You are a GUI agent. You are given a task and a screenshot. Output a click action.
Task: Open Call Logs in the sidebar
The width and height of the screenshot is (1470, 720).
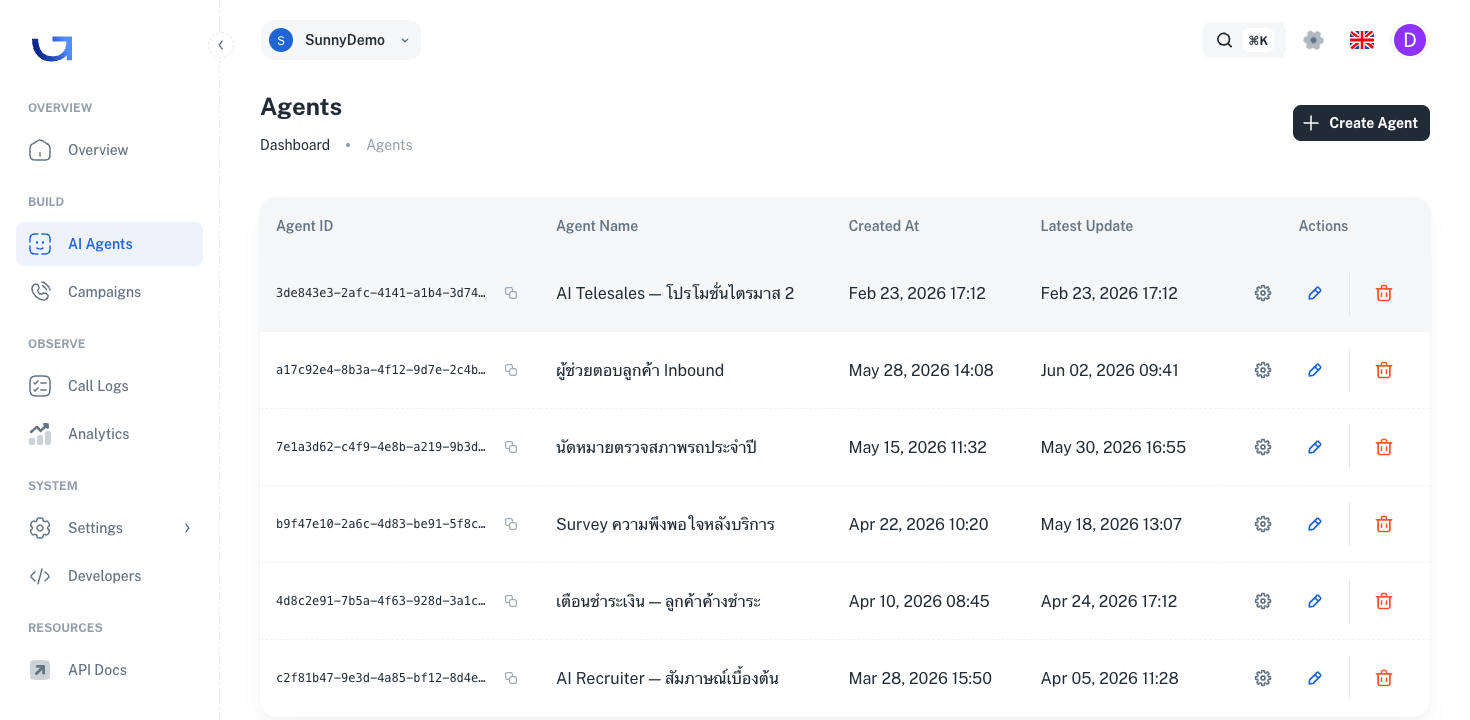[x=109, y=386]
